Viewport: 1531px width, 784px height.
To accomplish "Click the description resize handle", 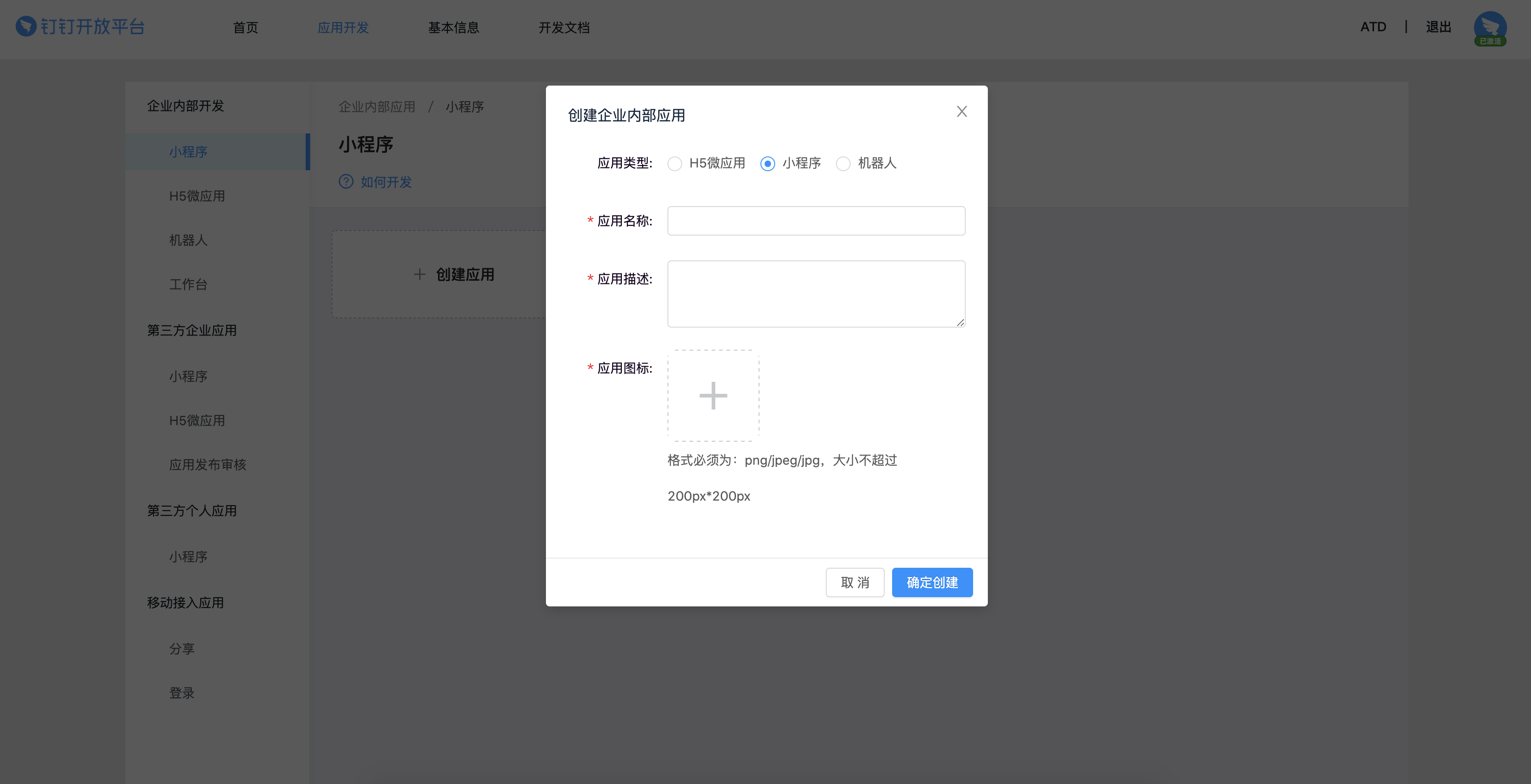I will [x=960, y=322].
